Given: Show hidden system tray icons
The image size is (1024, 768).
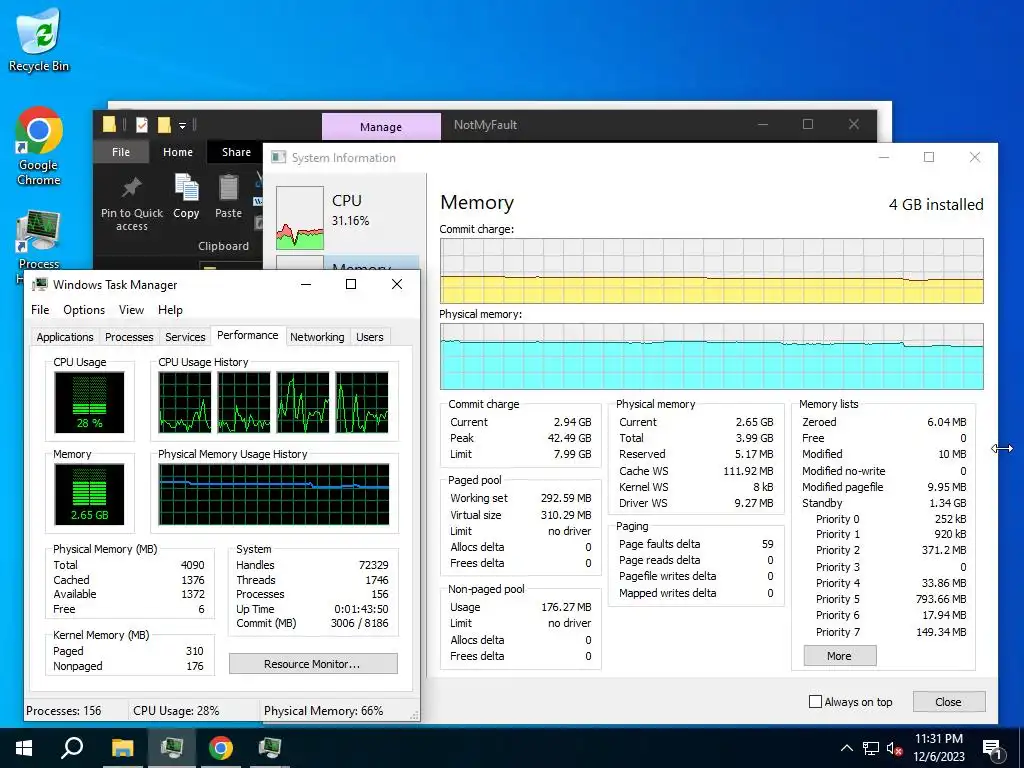Looking at the screenshot, I should 846,748.
